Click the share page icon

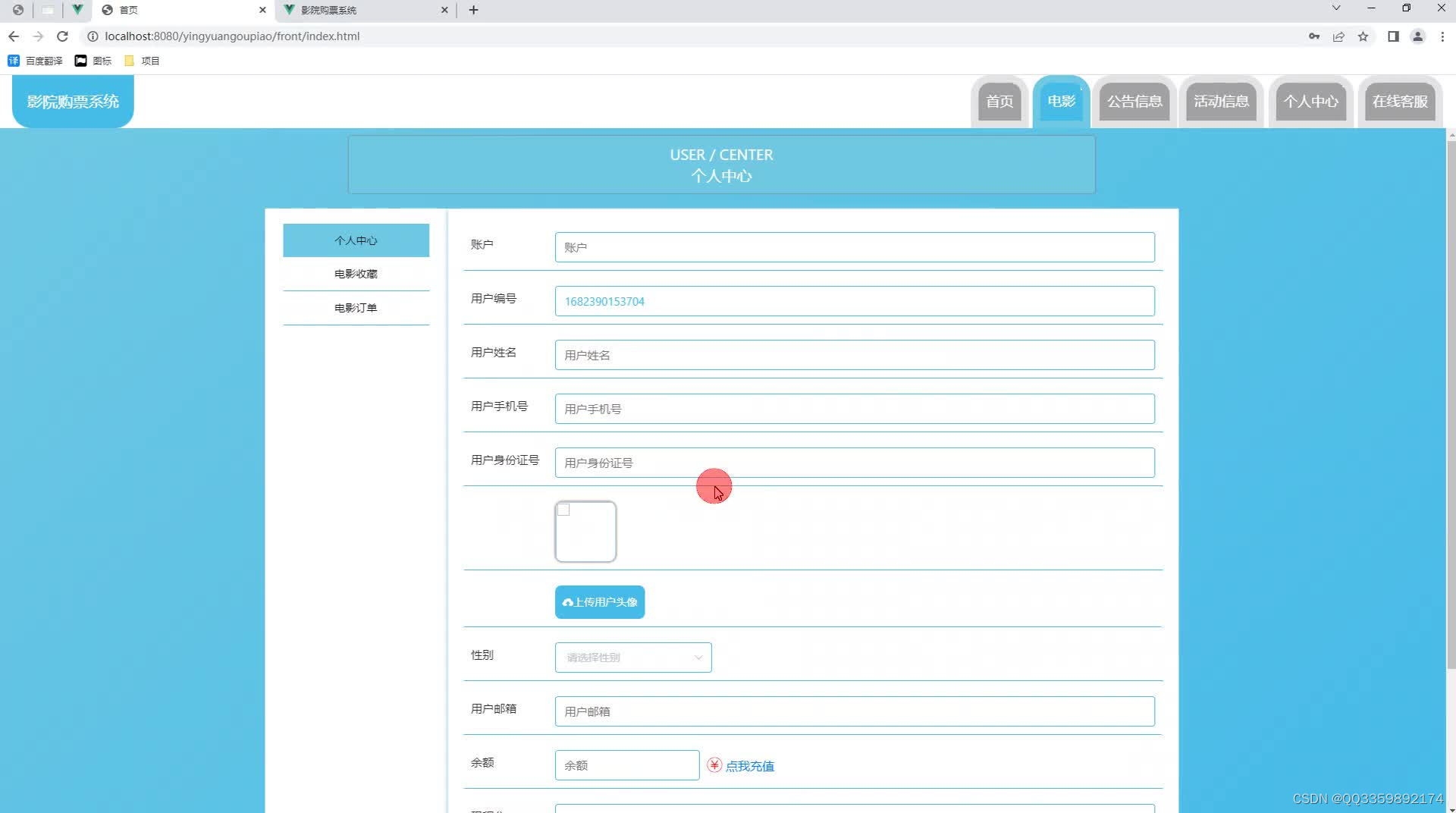(x=1338, y=36)
